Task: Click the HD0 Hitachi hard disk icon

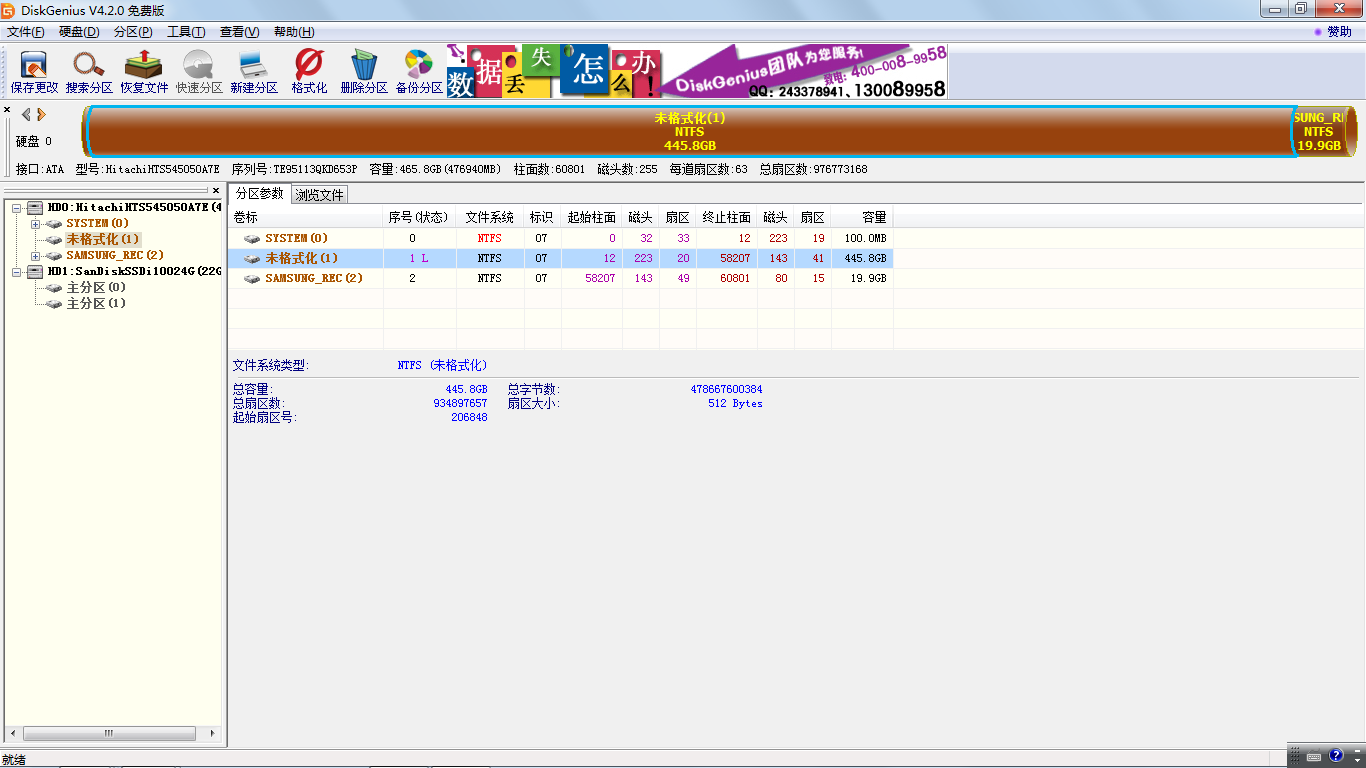Action: 35,207
